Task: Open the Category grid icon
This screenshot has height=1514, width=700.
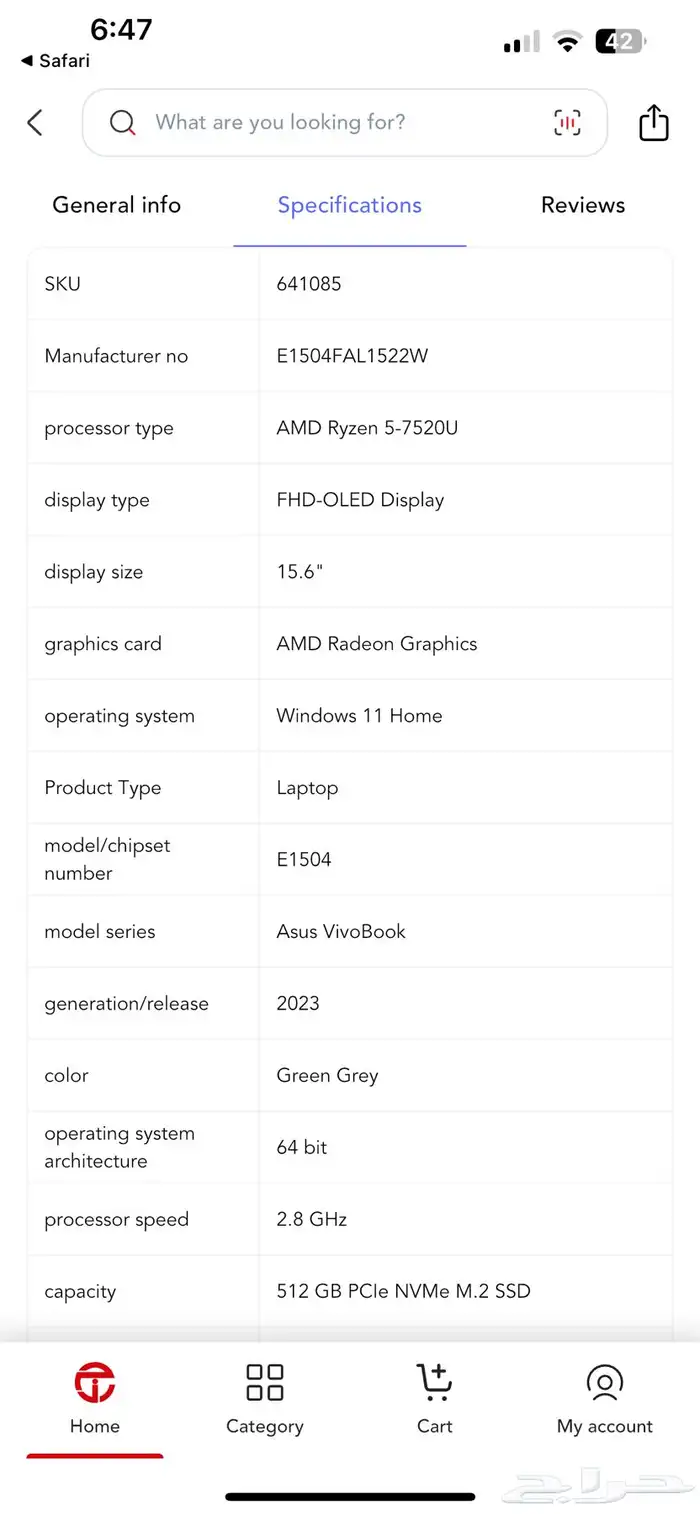Action: pos(265,1383)
